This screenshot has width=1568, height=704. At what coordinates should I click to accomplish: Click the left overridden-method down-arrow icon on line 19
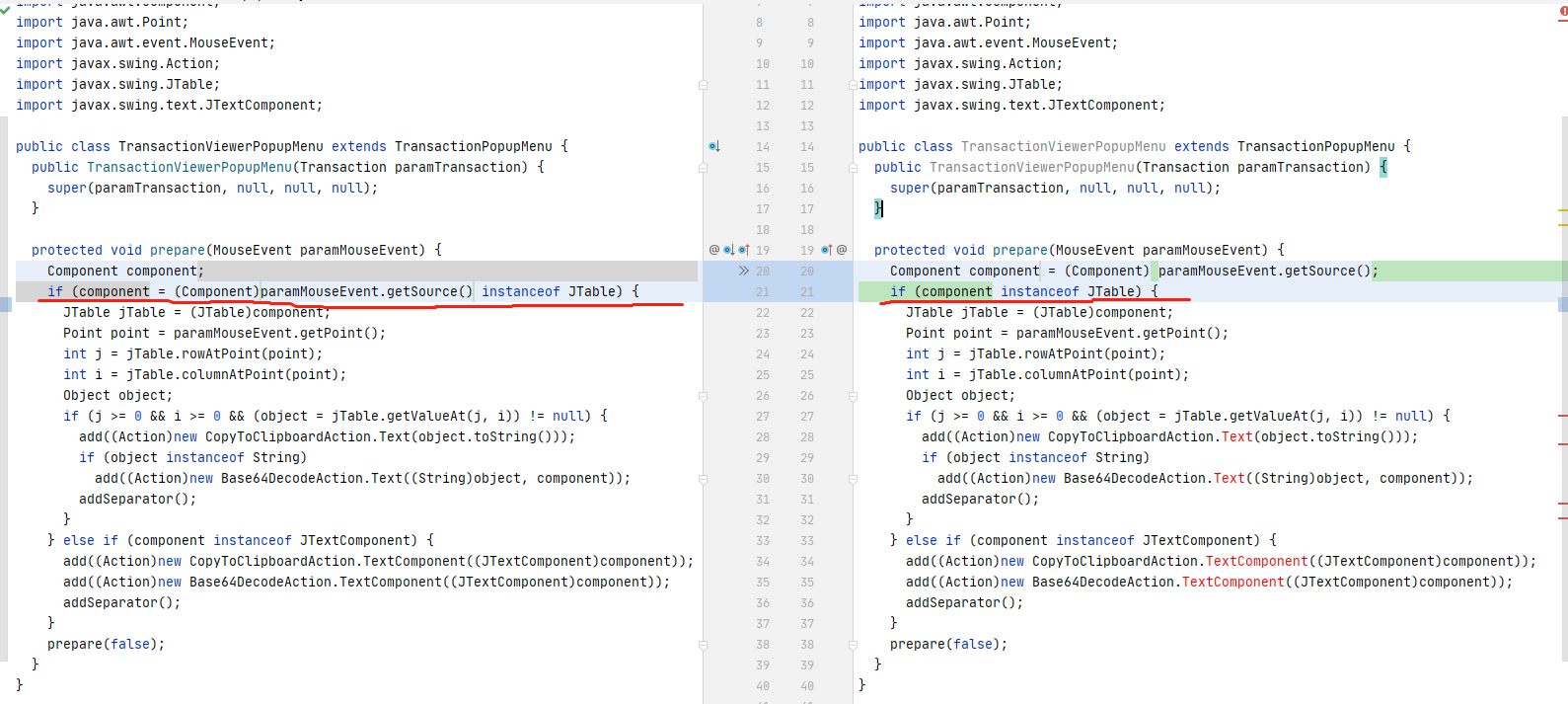[x=728, y=250]
